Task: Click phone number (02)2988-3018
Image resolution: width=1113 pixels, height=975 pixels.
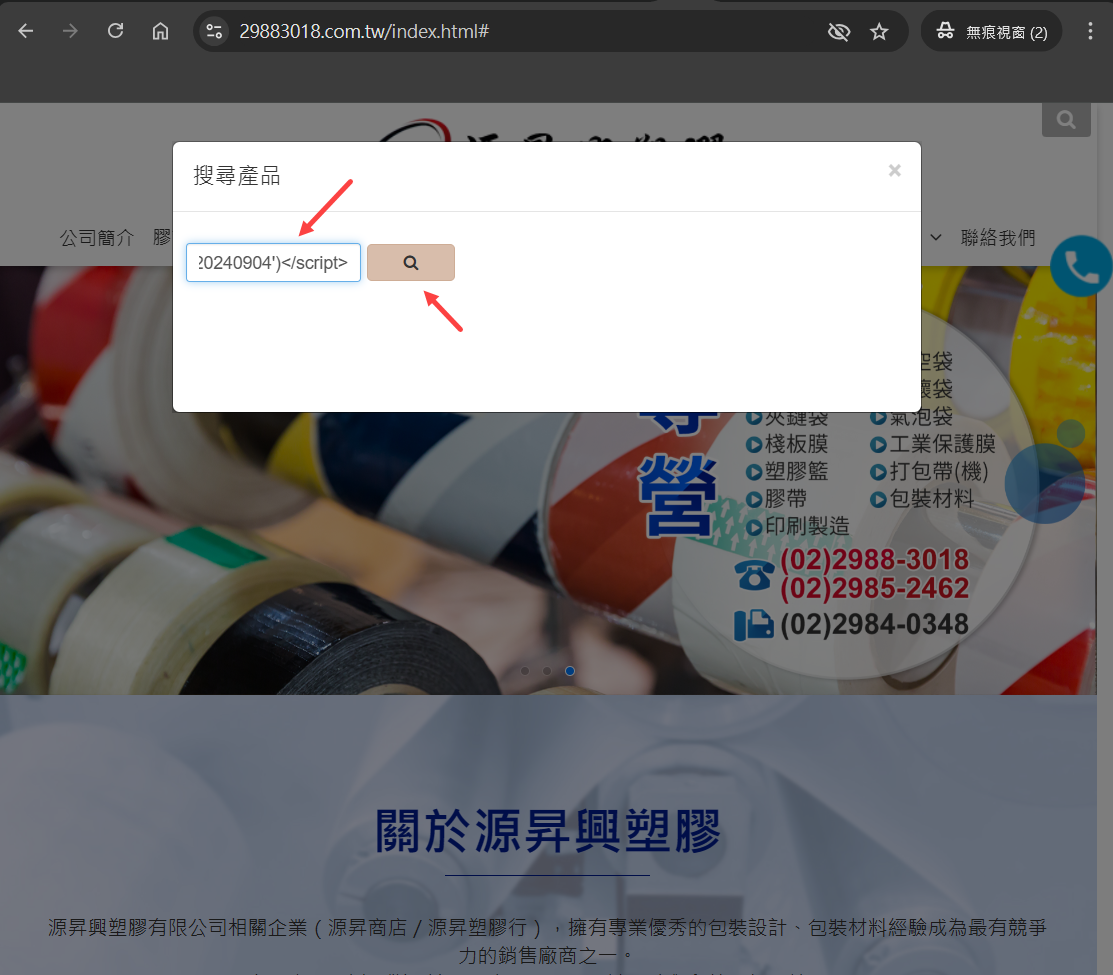Action: click(x=874, y=560)
